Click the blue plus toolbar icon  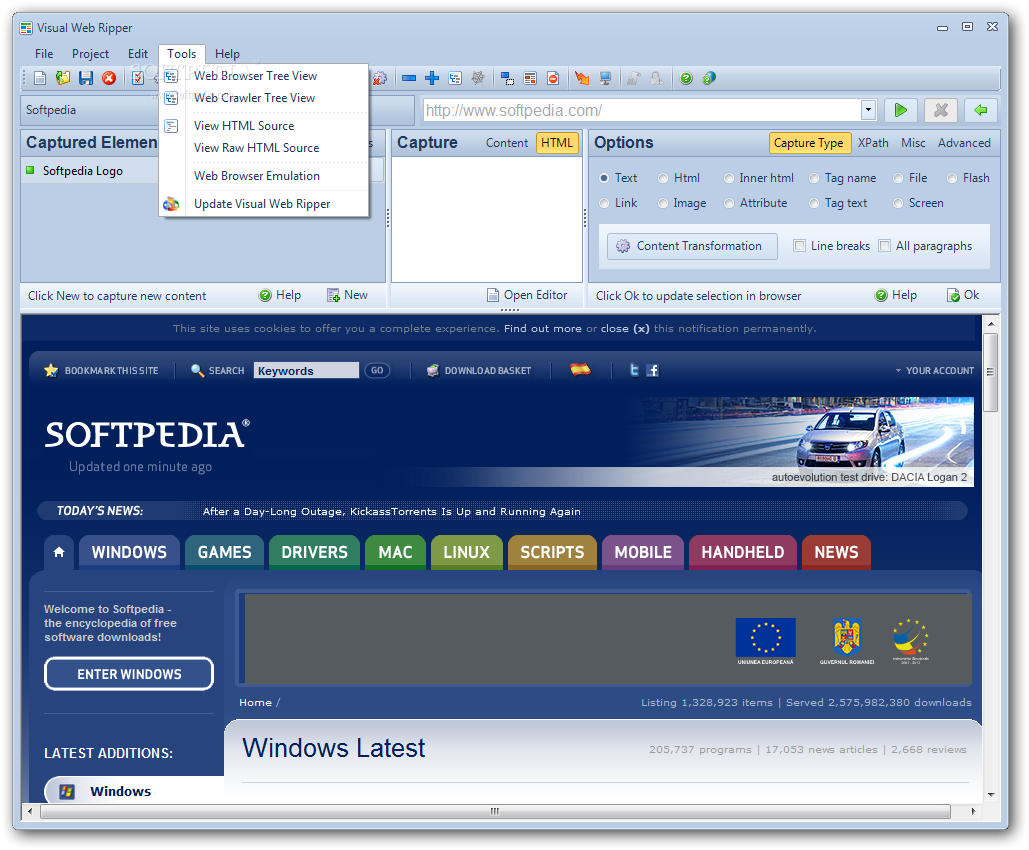click(432, 78)
